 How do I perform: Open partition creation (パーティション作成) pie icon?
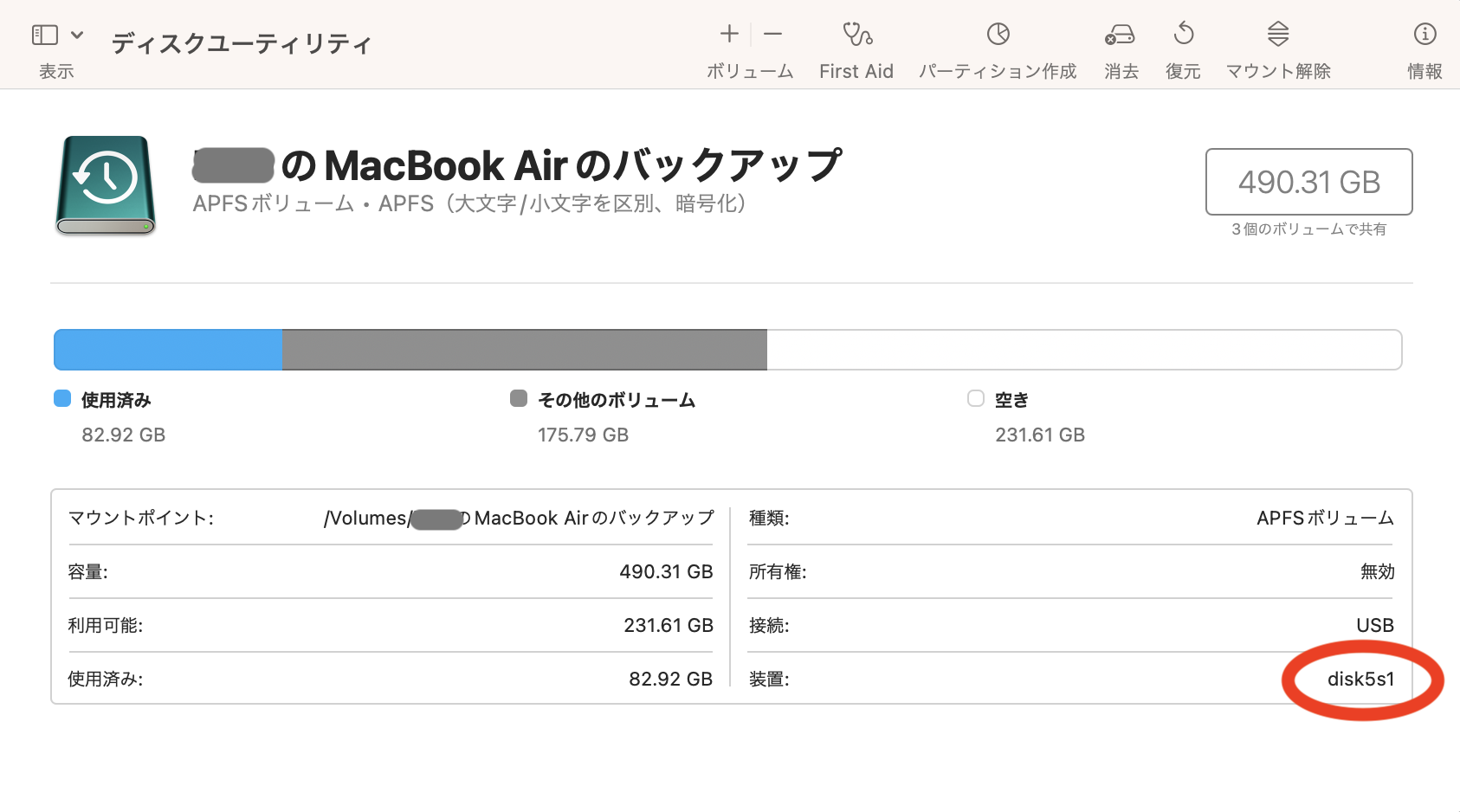[998, 34]
